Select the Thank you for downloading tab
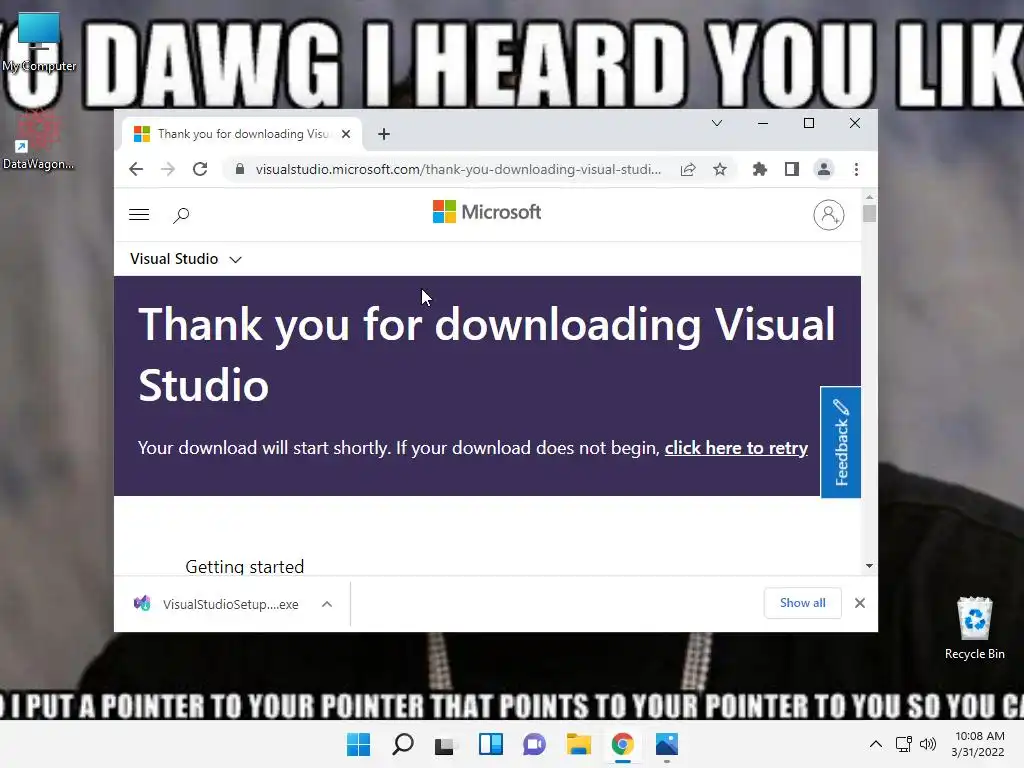This screenshot has width=1024, height=768. [x=242, y=134]
